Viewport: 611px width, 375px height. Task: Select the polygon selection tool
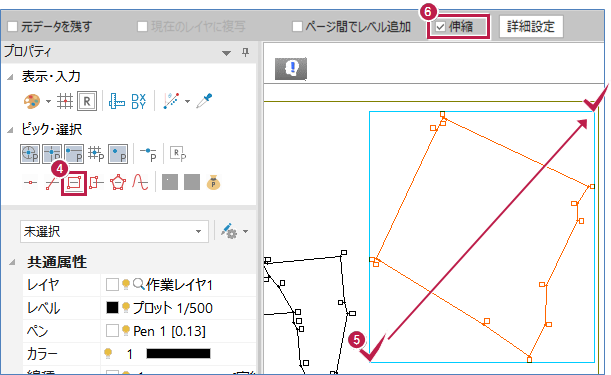coord(118,182)
